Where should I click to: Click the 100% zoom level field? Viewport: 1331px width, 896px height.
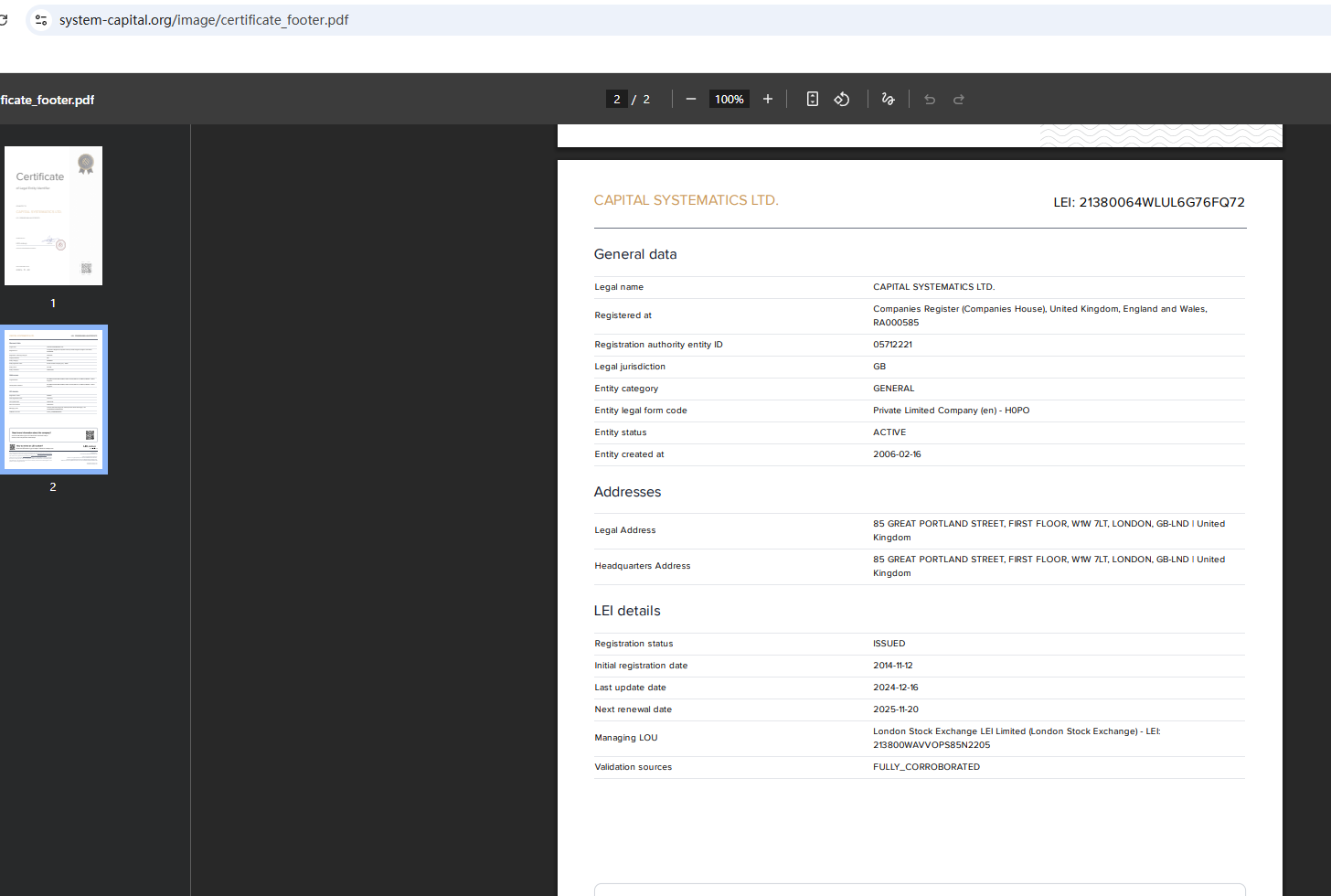click(x=729, y=99)
